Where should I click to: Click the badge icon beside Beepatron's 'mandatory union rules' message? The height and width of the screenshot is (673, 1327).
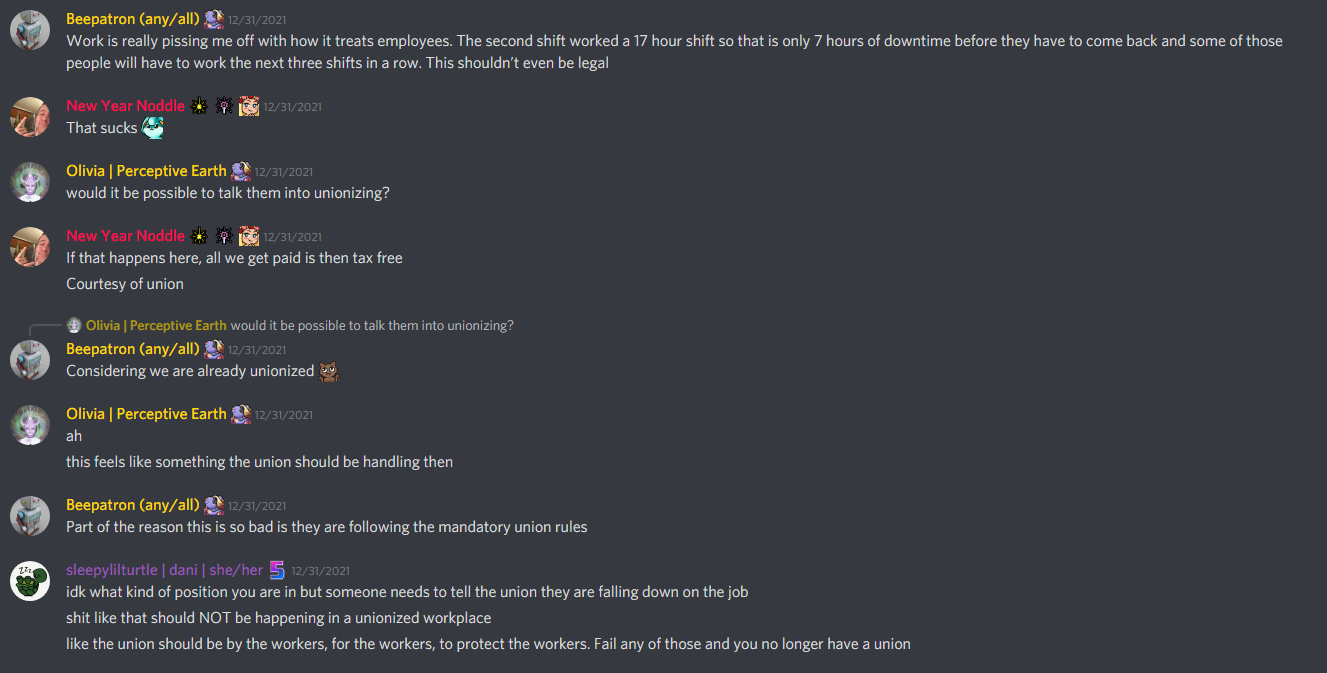[214, 505]
